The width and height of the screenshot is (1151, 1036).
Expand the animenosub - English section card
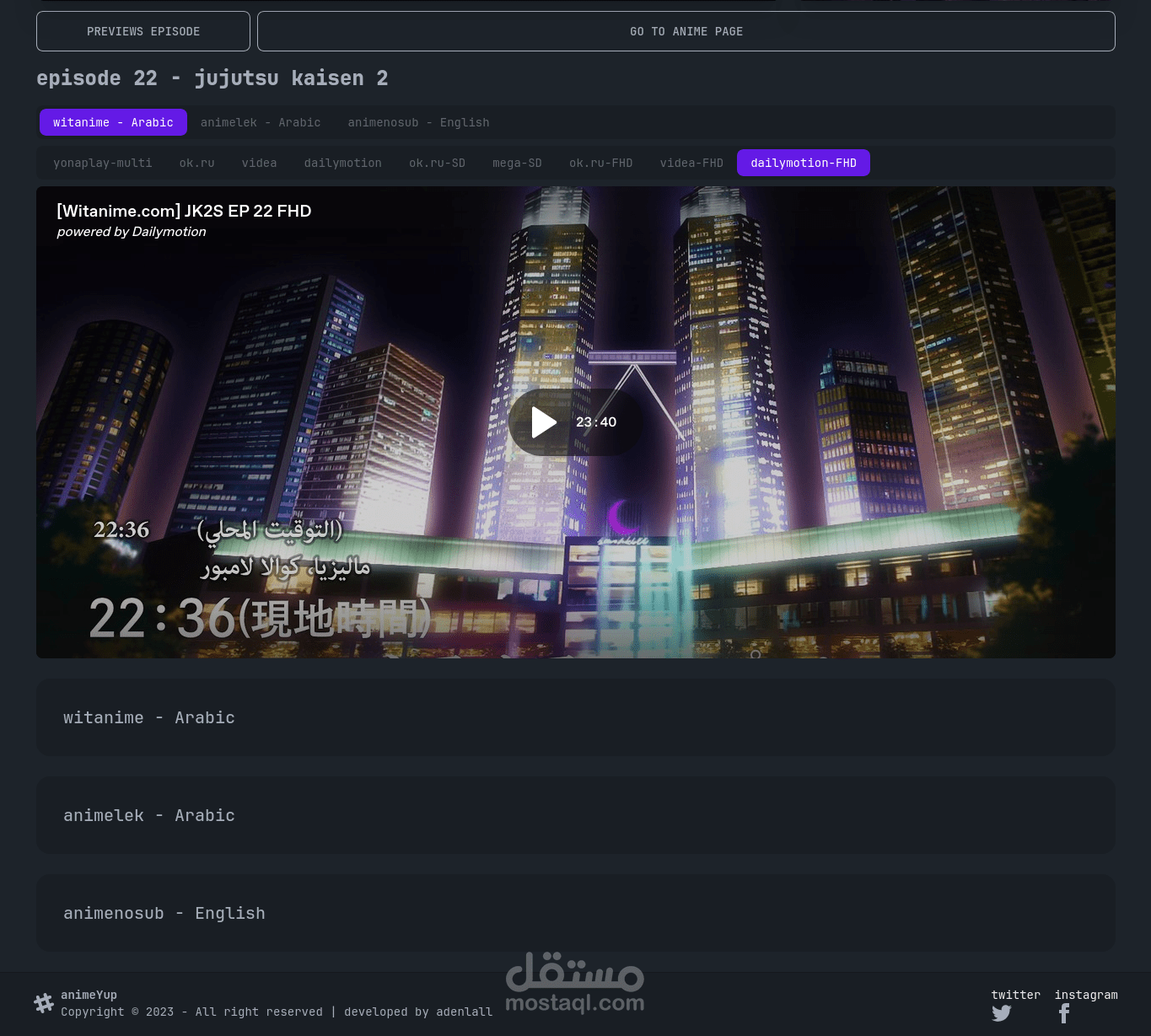click(576, 913)
